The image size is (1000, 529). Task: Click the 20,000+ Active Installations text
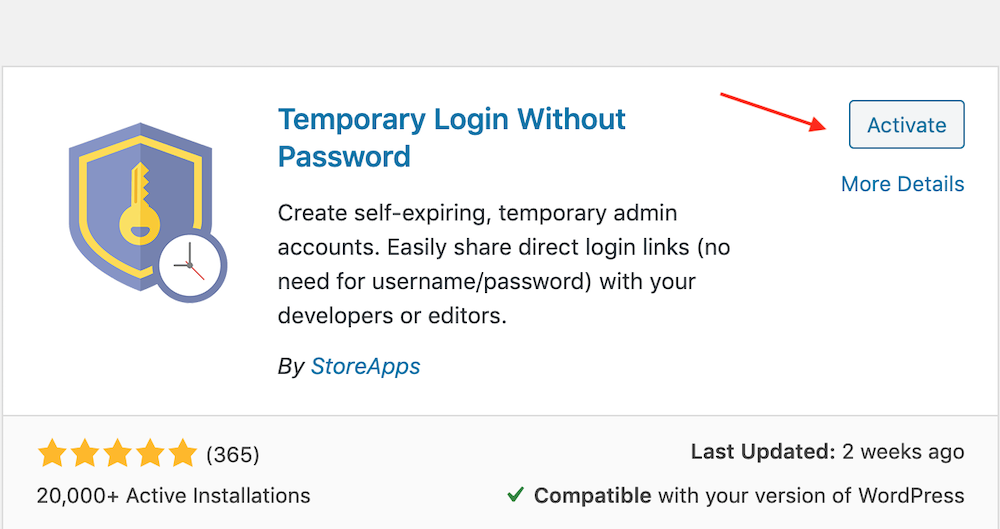tap(173, 496)
